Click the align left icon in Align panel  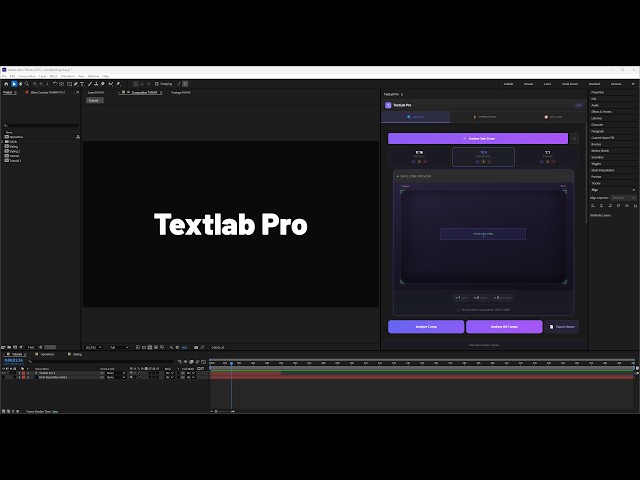coord(593,206)
